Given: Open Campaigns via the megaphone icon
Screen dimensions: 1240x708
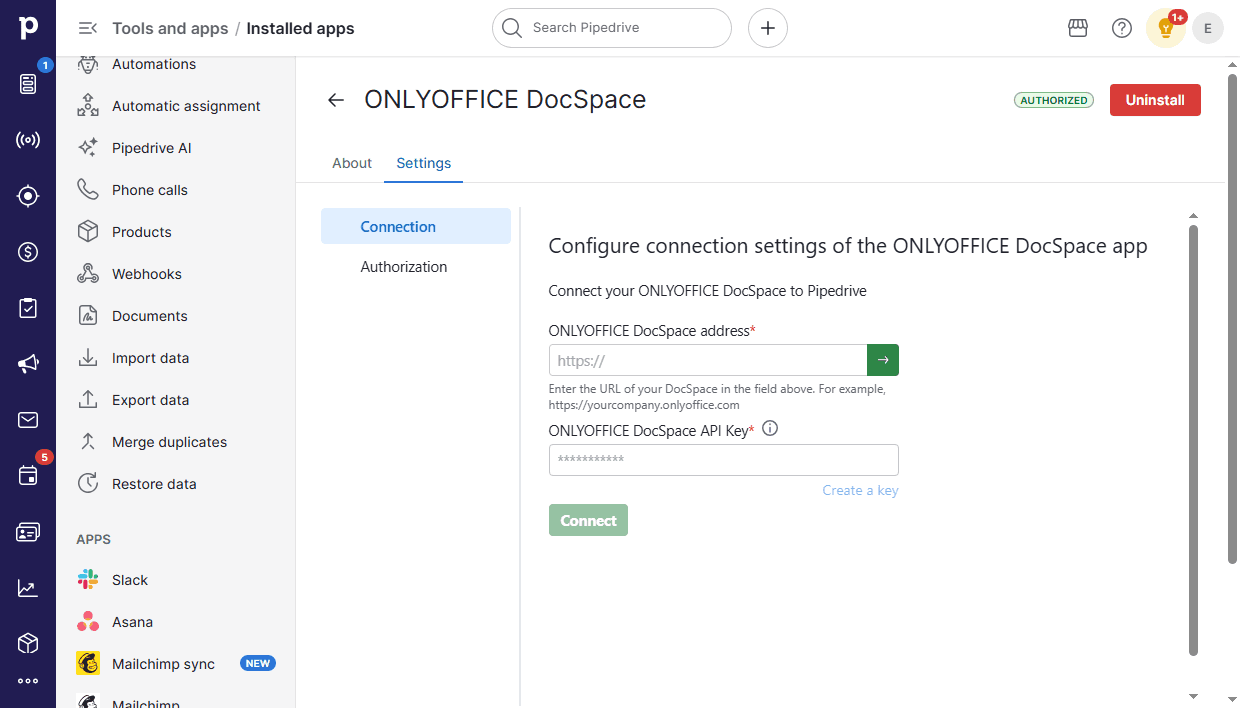Looking at the screenshot, I should pyautogui.click(x=28, y=364).
